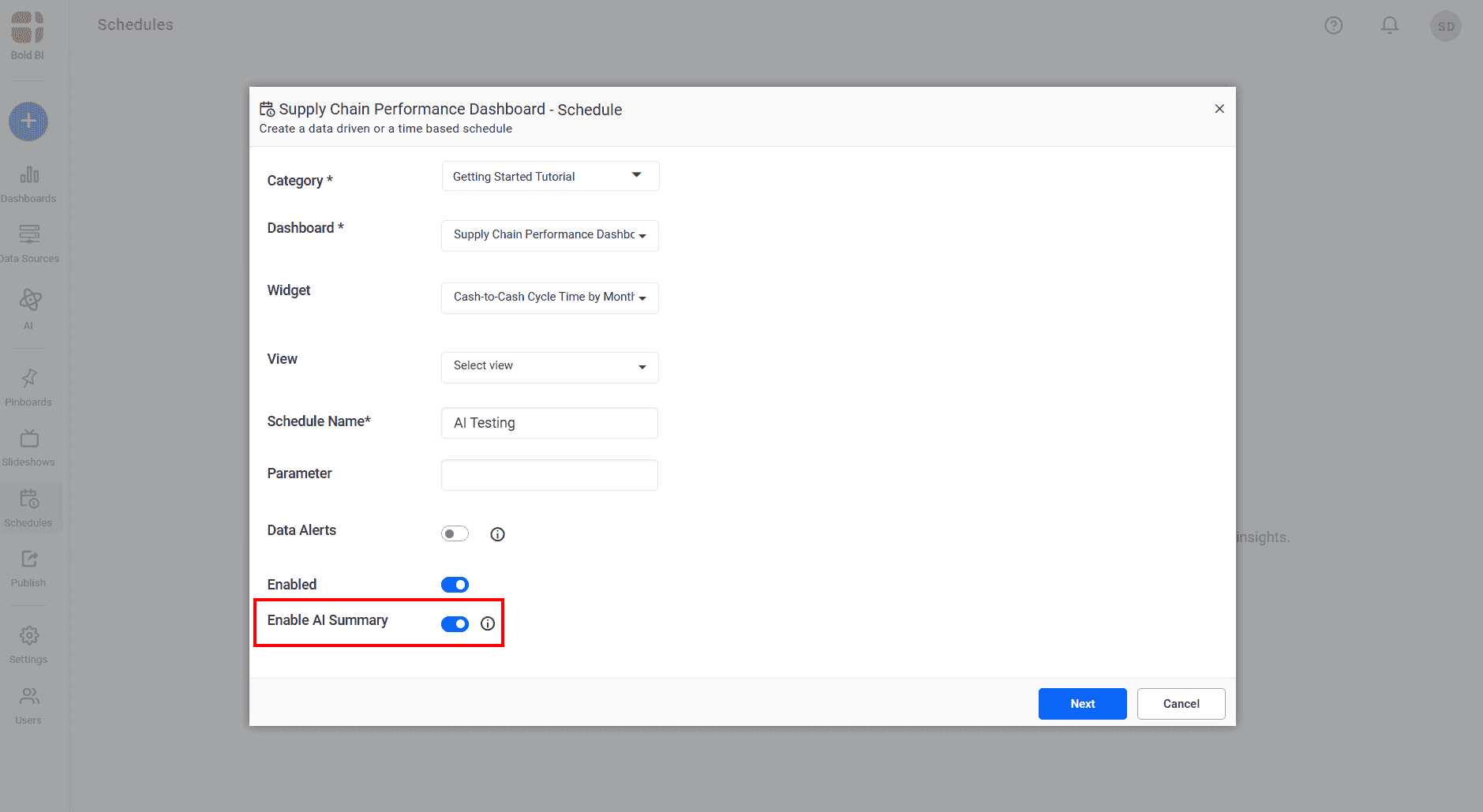Go to Dashboards in the sidebar
This screenshot has width=1483, height=812.
(28, 184)
